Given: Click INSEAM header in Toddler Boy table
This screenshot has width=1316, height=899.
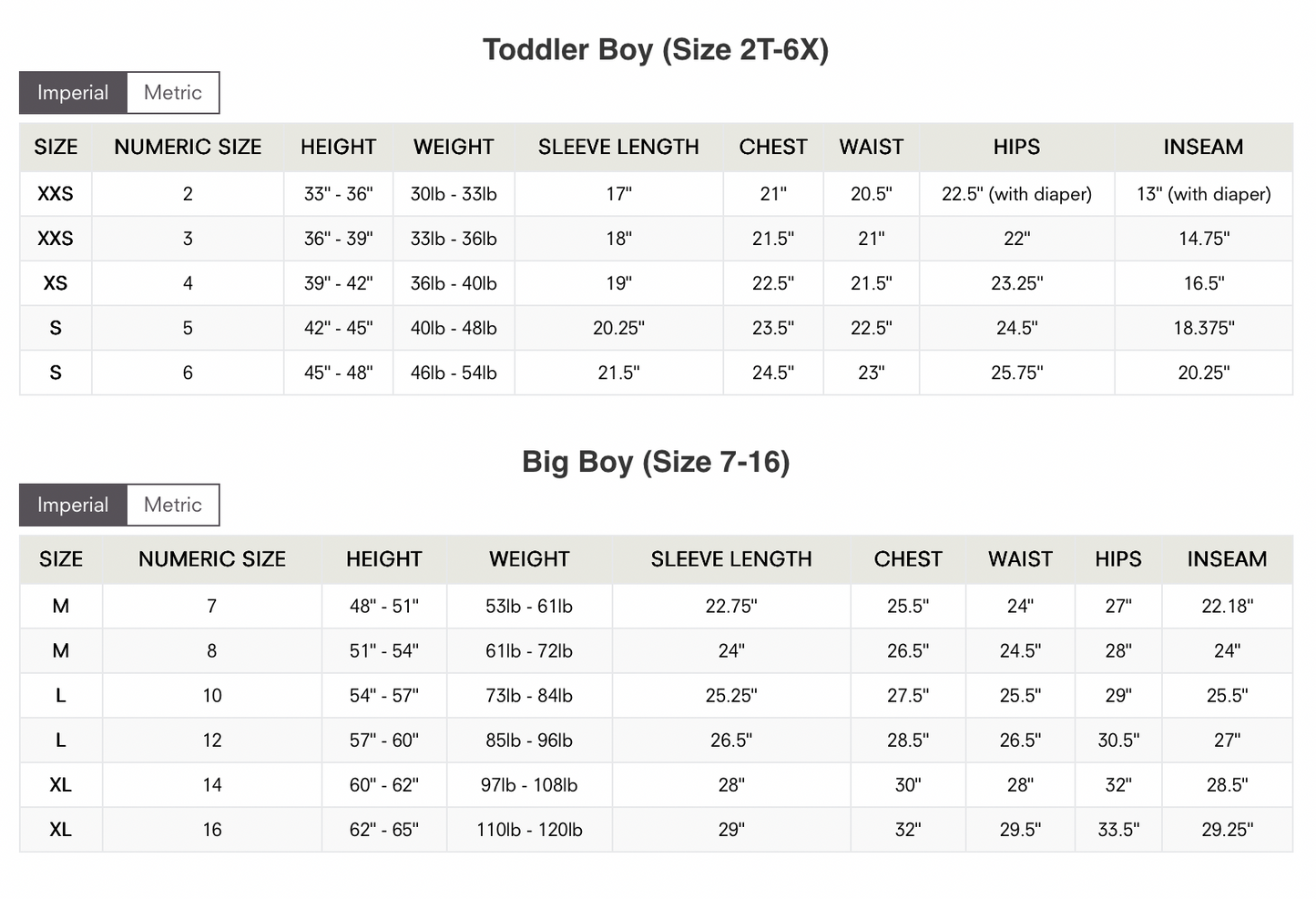Looking at the screenshot, I should pos(1203,148).
